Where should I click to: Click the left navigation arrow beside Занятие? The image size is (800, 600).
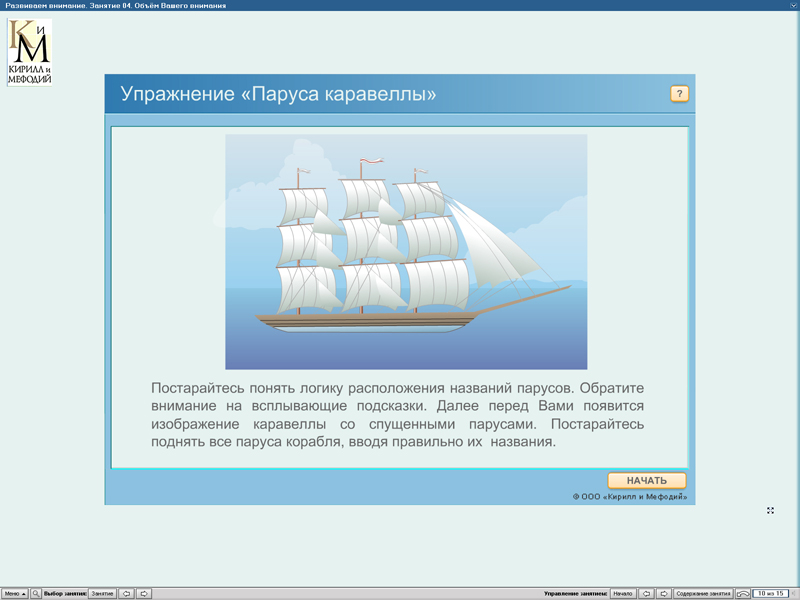126,592
